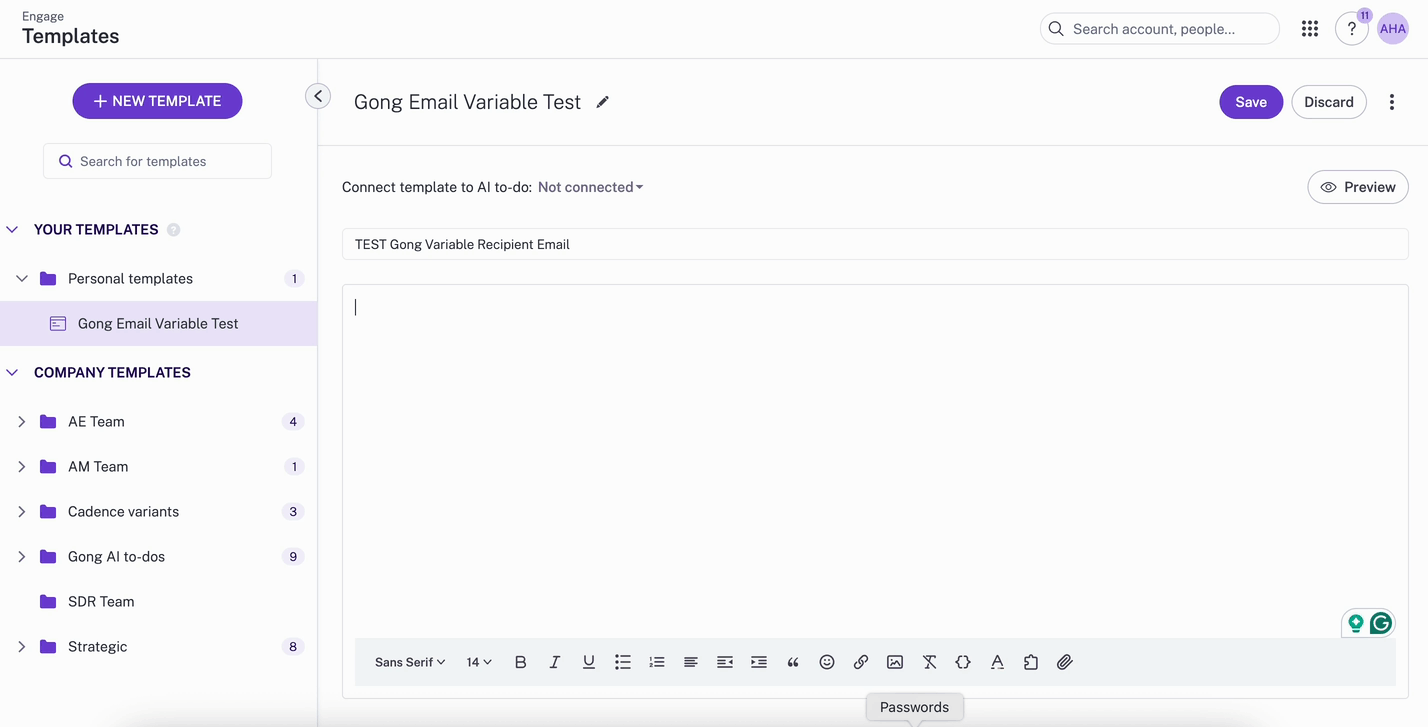Apply blockquote formatting
The image size is (1428, 727).
[x=793, y=662]
